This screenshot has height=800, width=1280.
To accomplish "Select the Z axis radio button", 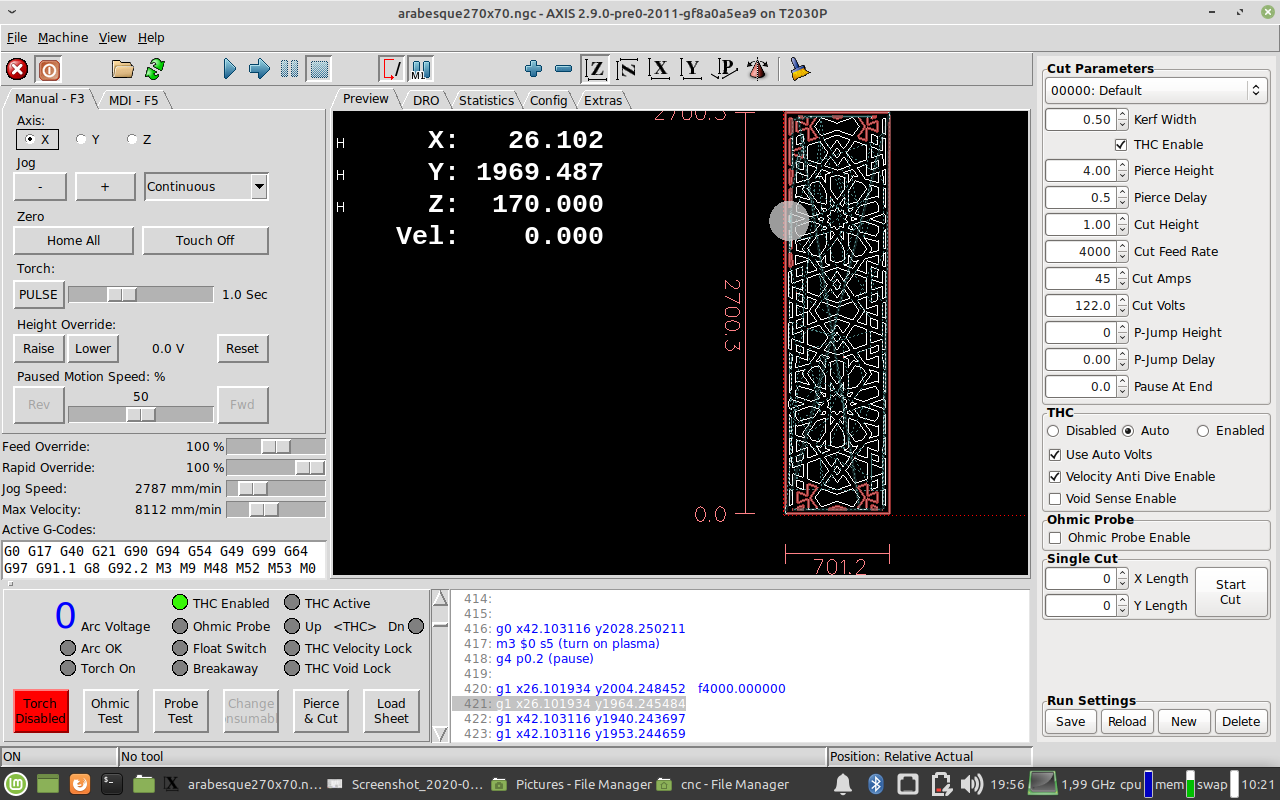I will (139, 140).
